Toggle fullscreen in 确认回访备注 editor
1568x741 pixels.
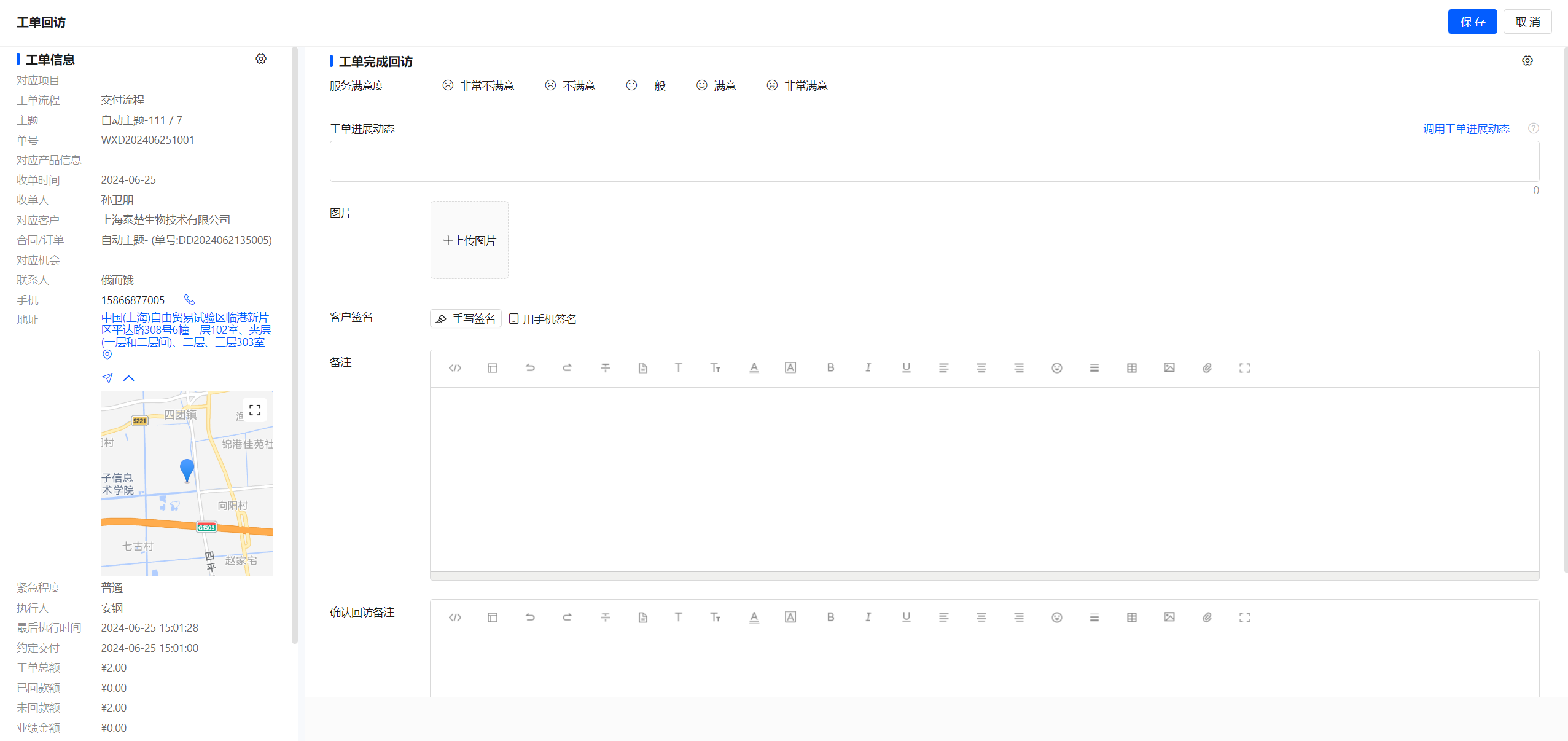coord(1244,617)
